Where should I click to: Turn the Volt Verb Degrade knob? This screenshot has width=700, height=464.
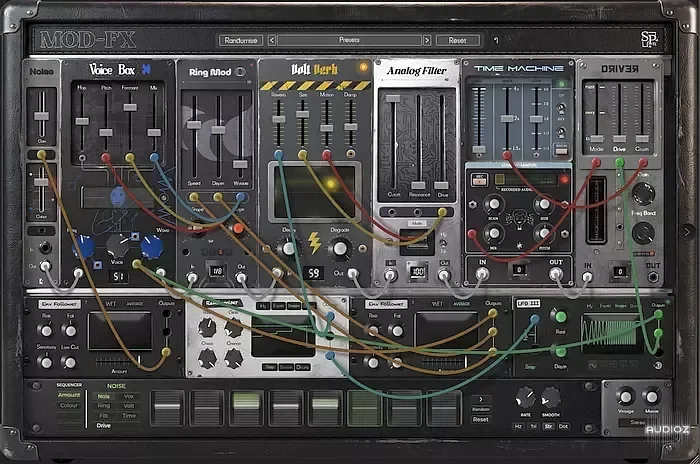point(340,248)
